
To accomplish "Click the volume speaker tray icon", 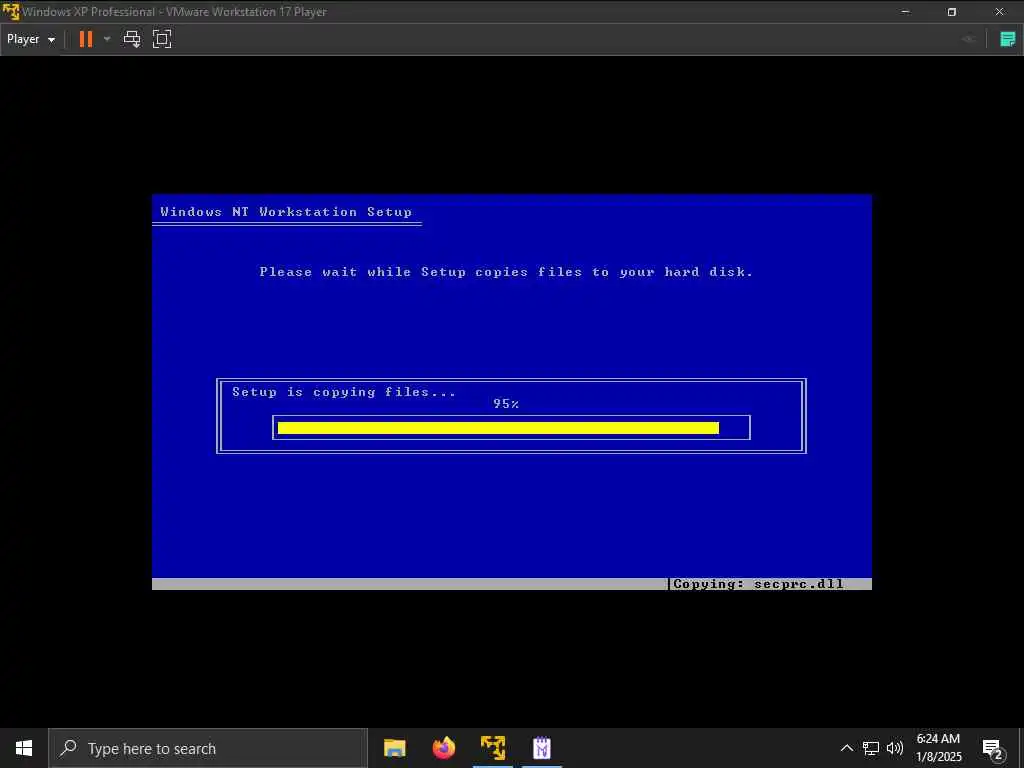I will 895,748.
